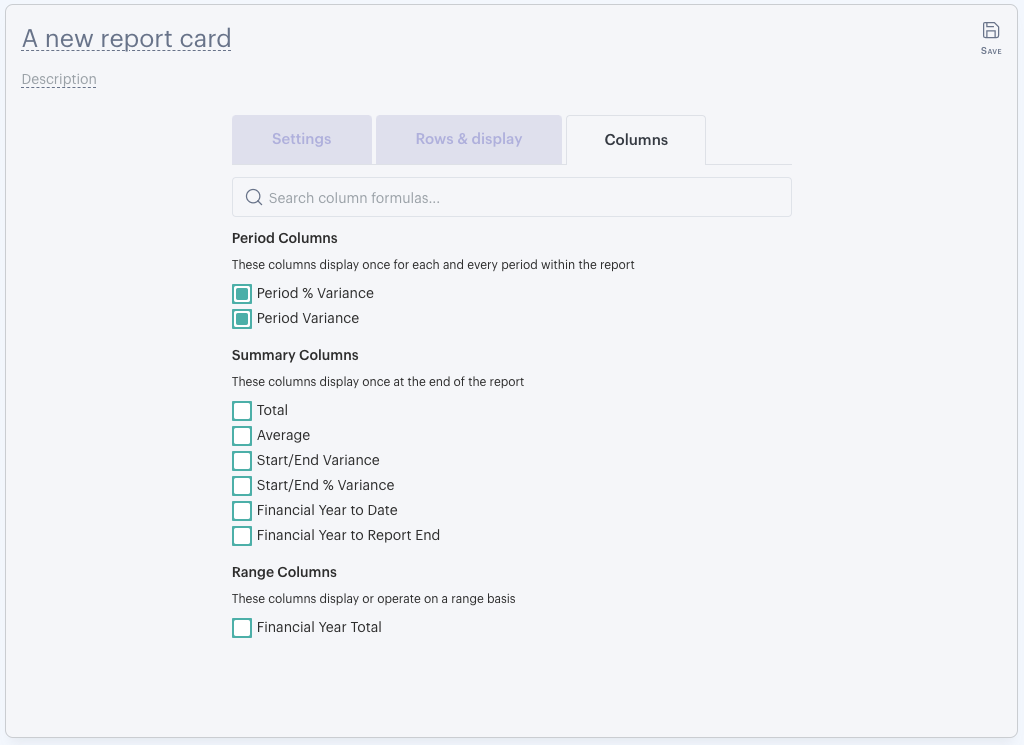
Task: Select the Columns tab
Action: (636, 140)
